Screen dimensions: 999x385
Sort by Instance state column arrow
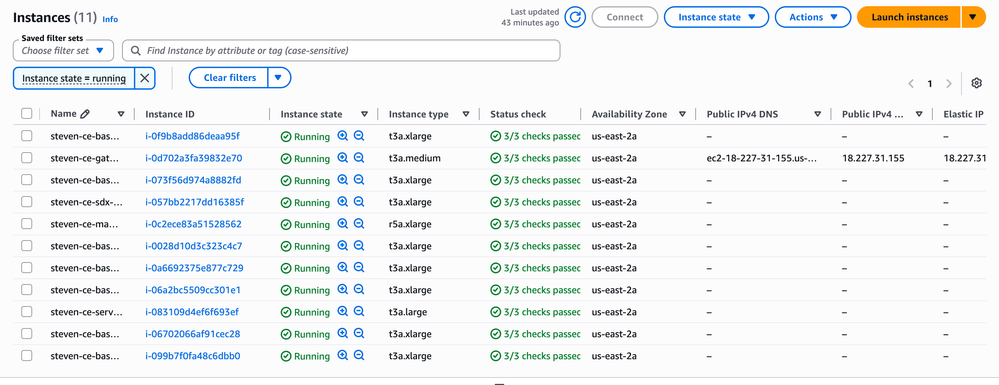coord(364,115)
